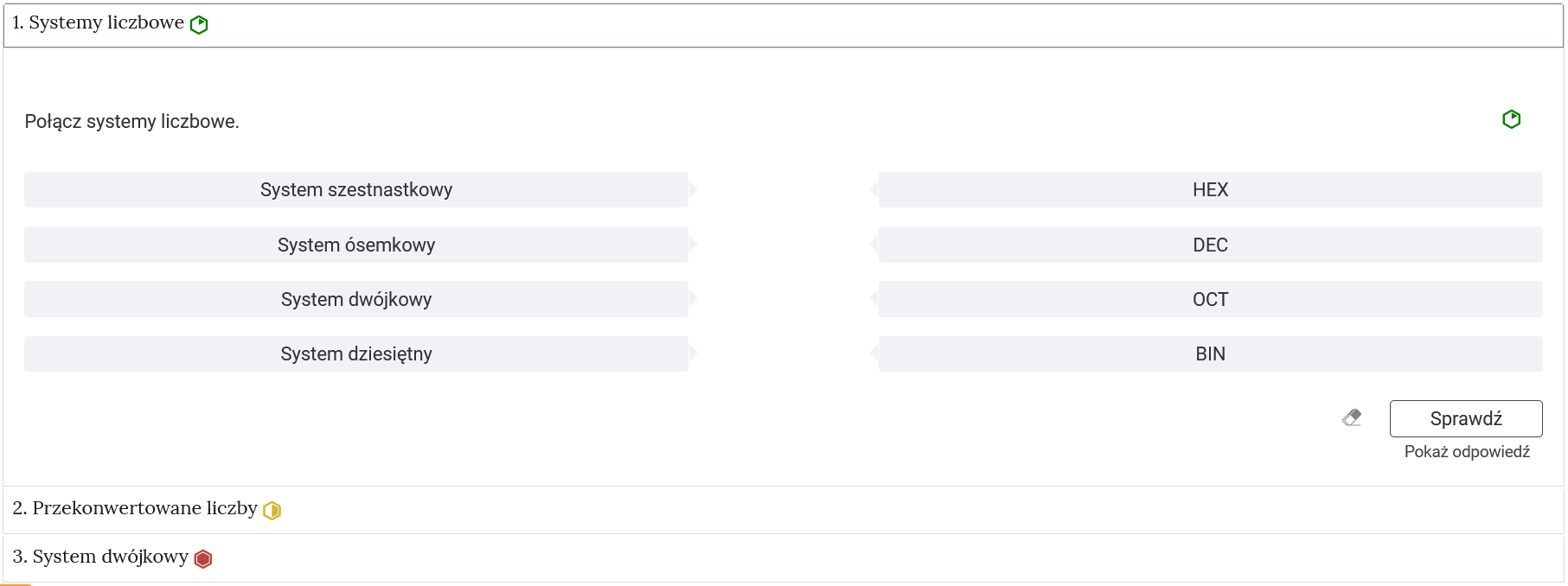This screenshot has height=586, width=1568.
Task: Select the System szesnastkowy tile
Action: tap(355, 190)
